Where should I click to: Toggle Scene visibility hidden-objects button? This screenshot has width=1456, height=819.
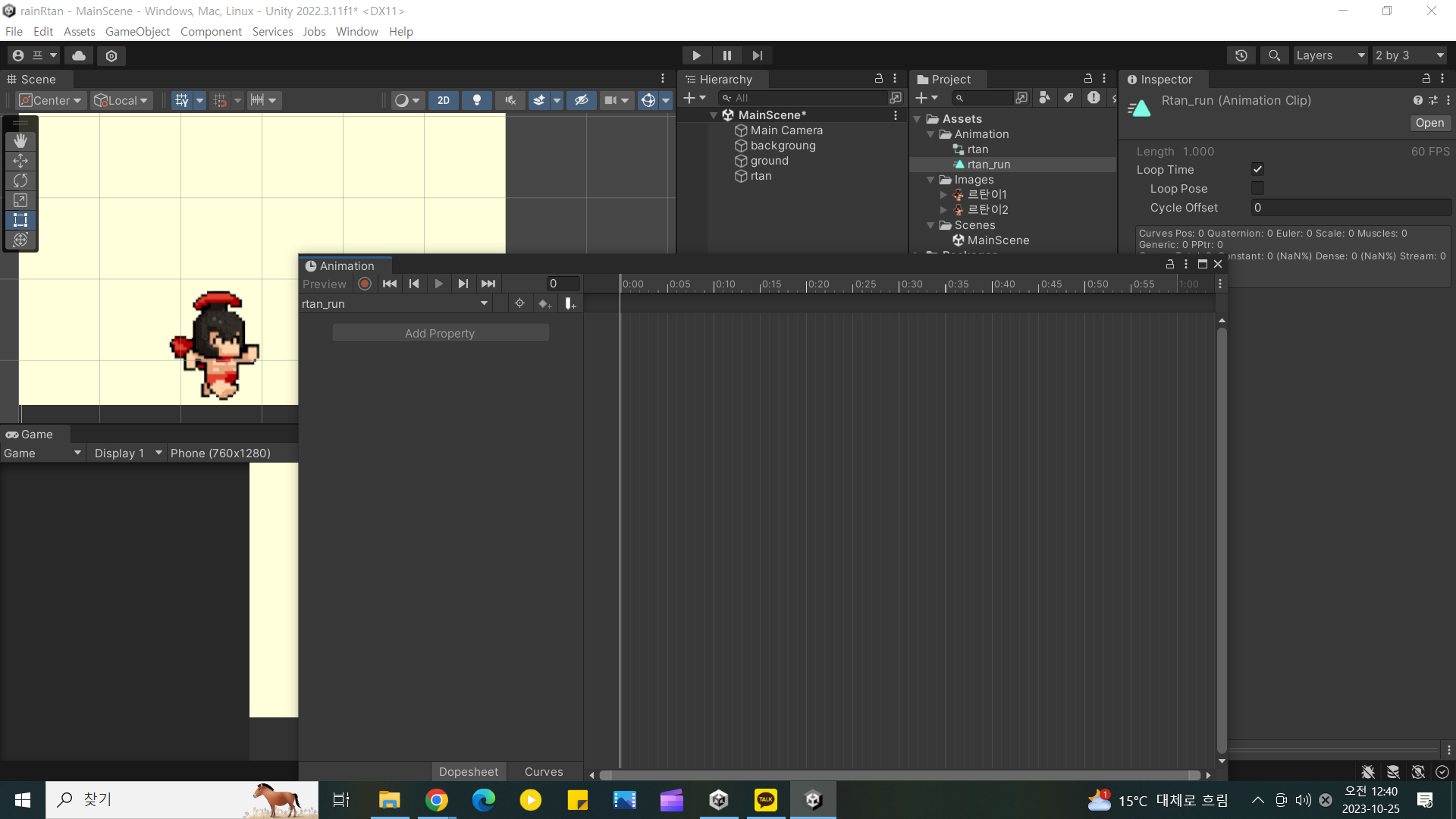click(582, 100)
